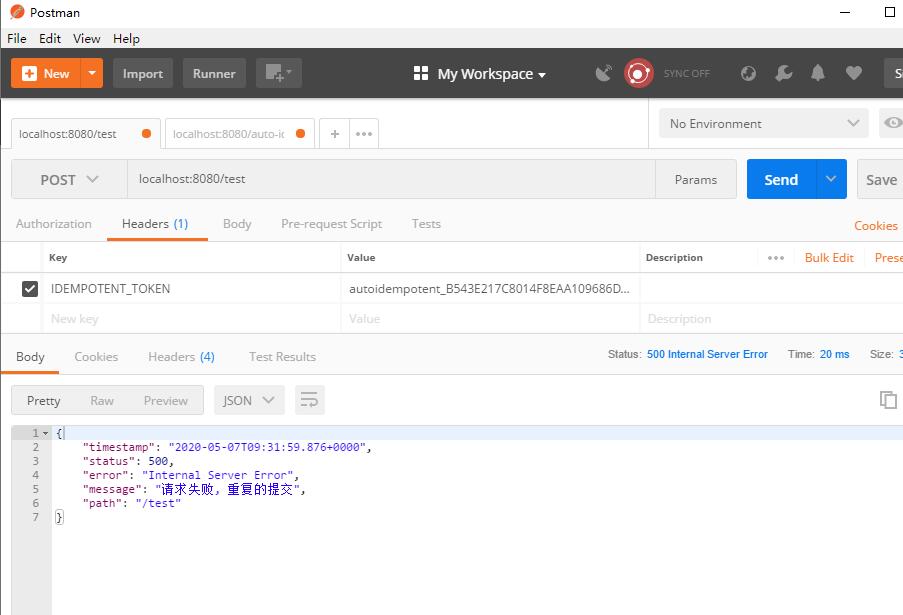This screenshot has width=903, height=615.
Task: Click the Import button
Action: point(143,73)
